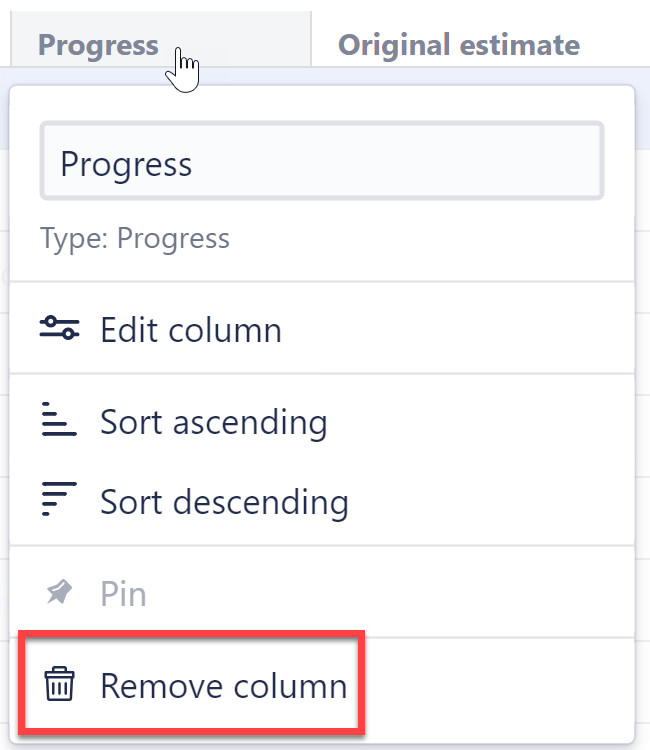Screen dimensions: 650x750
Task: Click empty menu space right of Remove column
Action: (500, 685)
